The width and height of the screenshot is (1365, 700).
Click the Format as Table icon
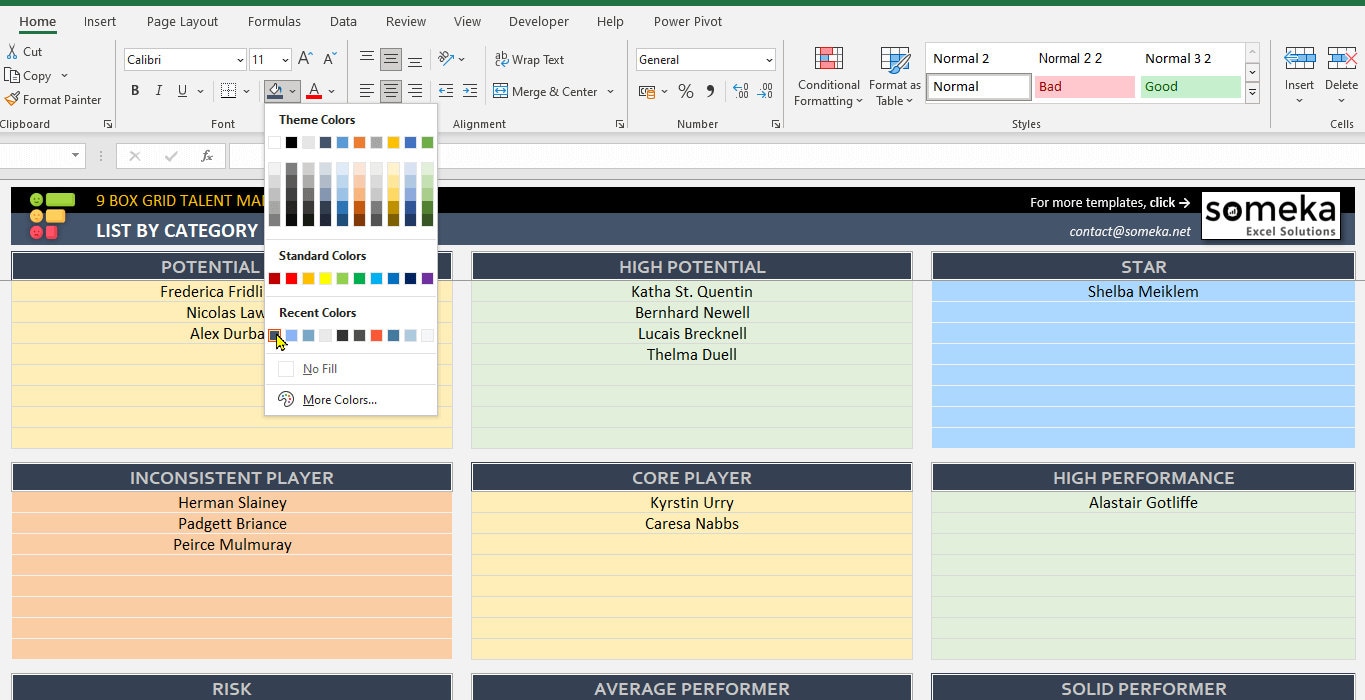coord(893,75)
